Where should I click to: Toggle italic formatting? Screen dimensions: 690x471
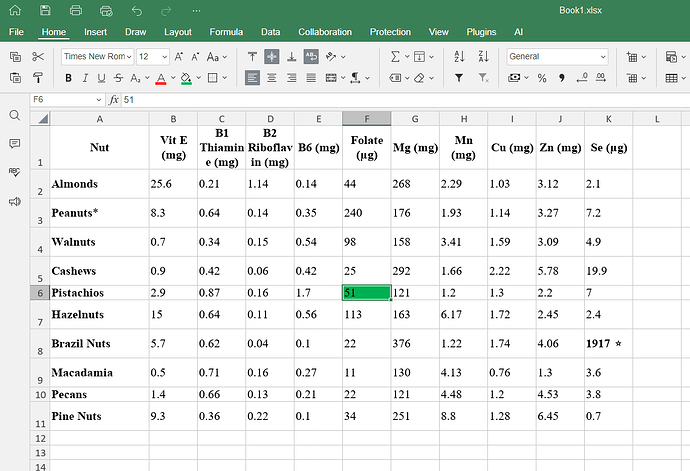coord(85,78)
